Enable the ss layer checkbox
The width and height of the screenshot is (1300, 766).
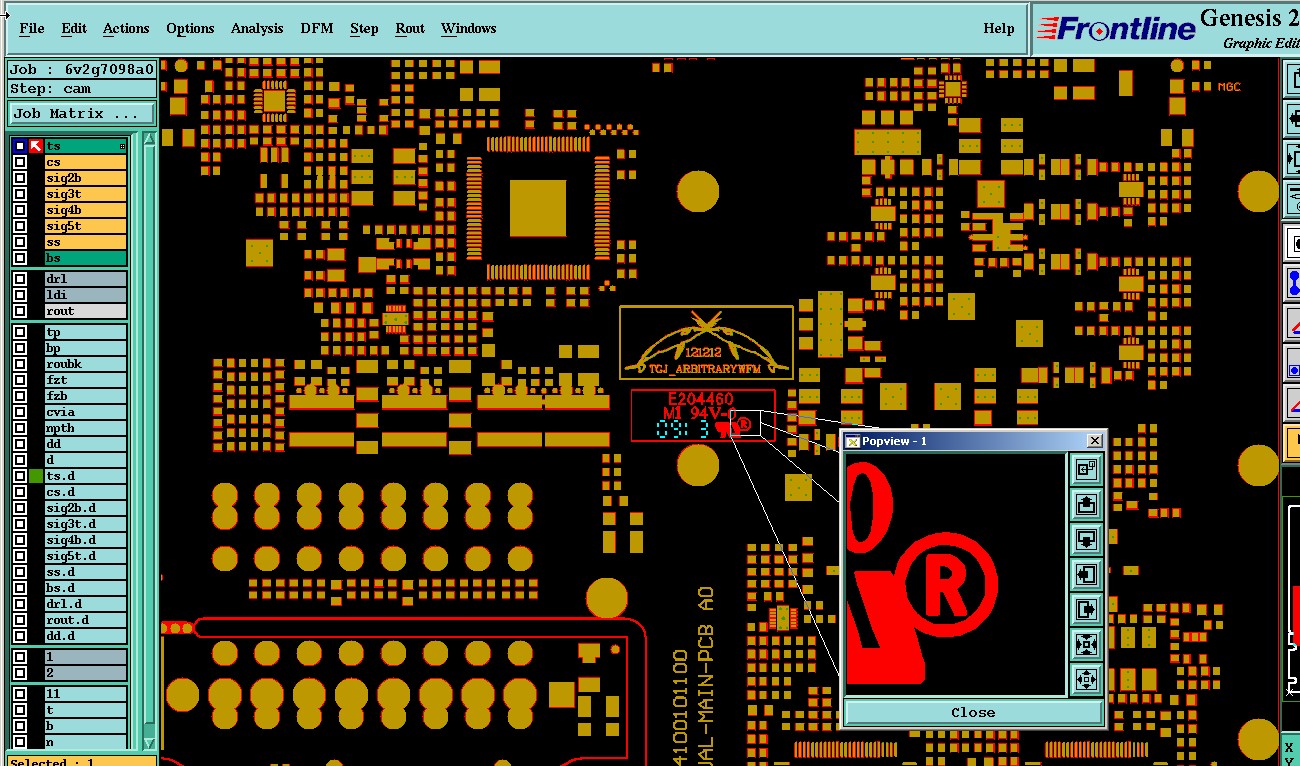tap(20, 242)
